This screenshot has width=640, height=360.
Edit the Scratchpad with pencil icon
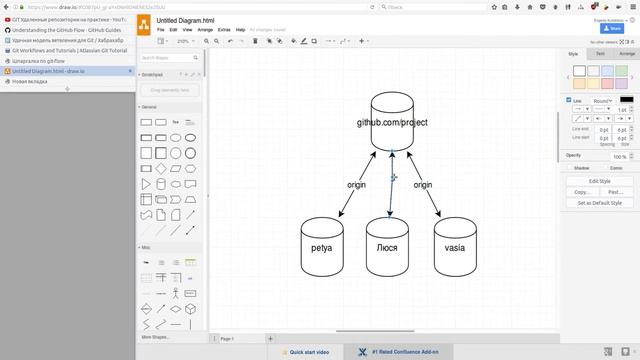click(x=193, y=75)
